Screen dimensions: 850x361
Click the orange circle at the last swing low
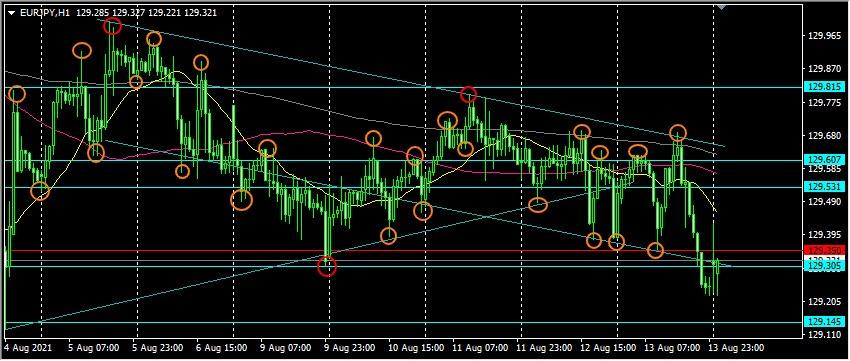[655, 250]
